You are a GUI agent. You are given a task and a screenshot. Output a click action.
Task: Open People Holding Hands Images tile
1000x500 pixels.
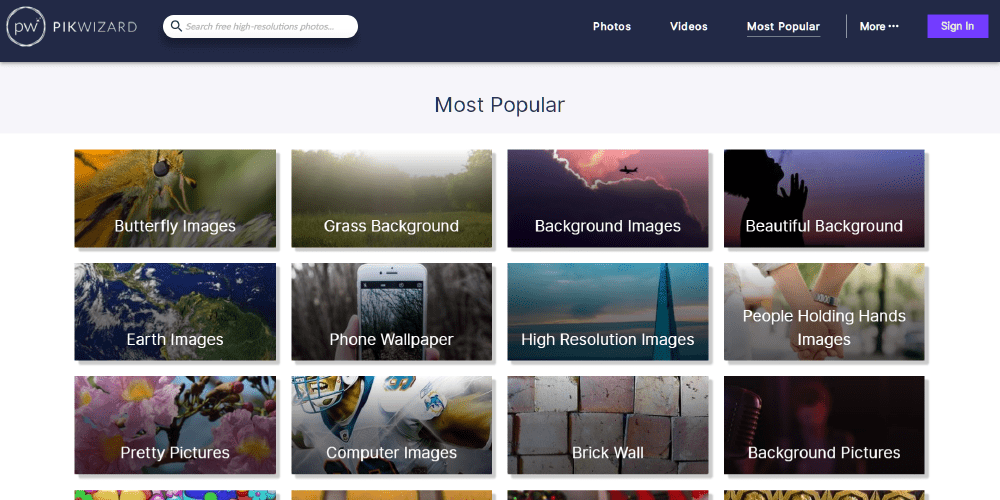coord(824,312)
